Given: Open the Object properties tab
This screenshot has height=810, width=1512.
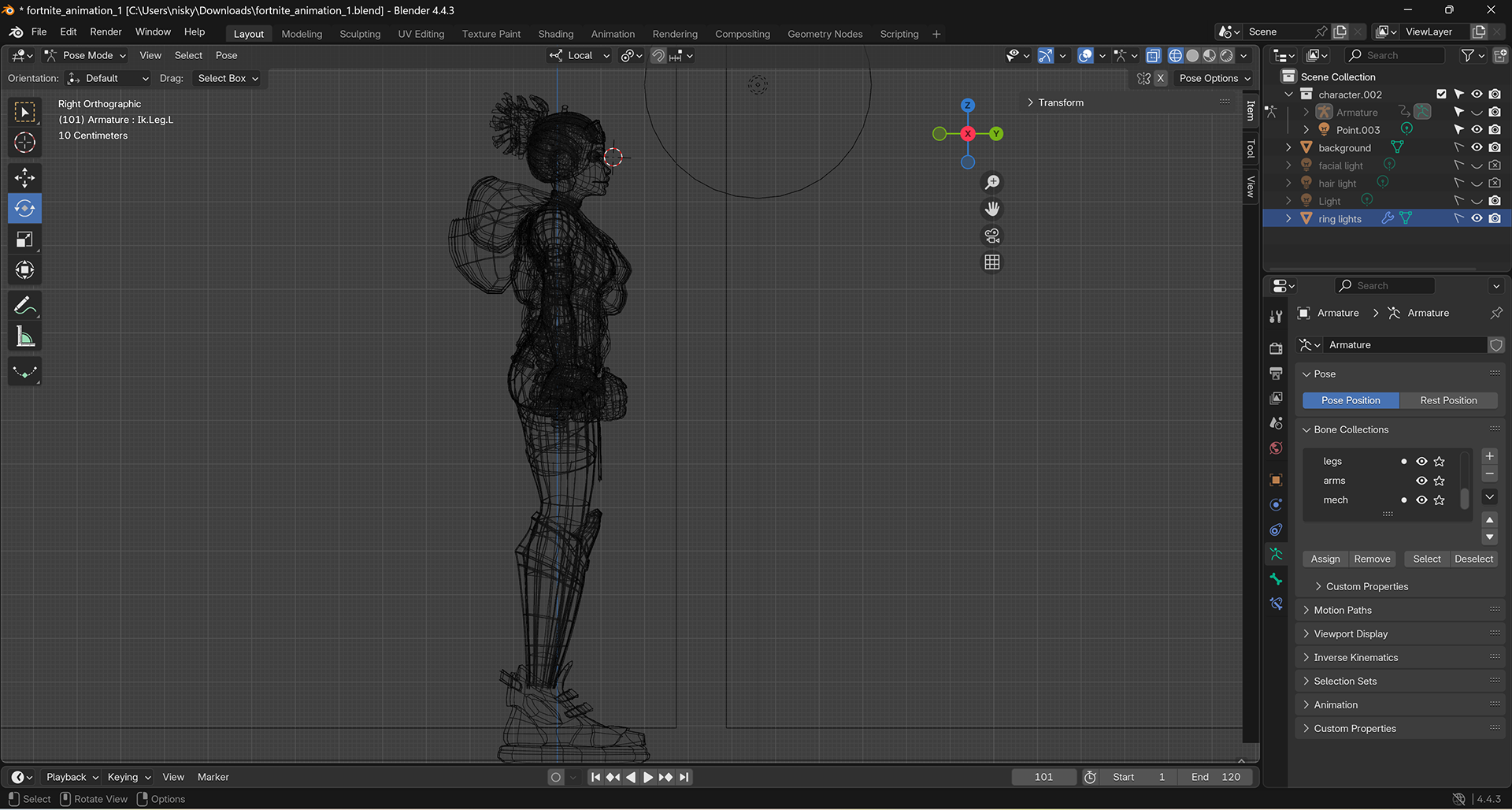Looking at the screenshot, I should (1276, 480).
